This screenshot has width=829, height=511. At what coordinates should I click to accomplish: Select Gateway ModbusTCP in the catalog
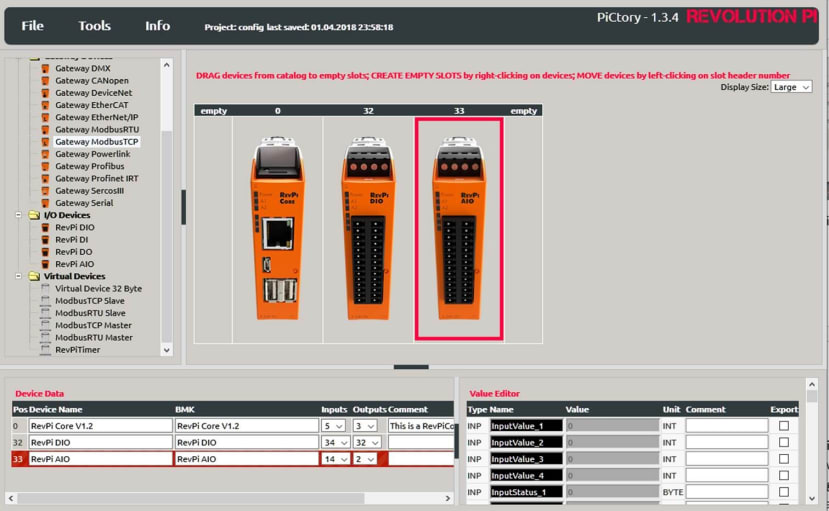click(x=97, y=142)
